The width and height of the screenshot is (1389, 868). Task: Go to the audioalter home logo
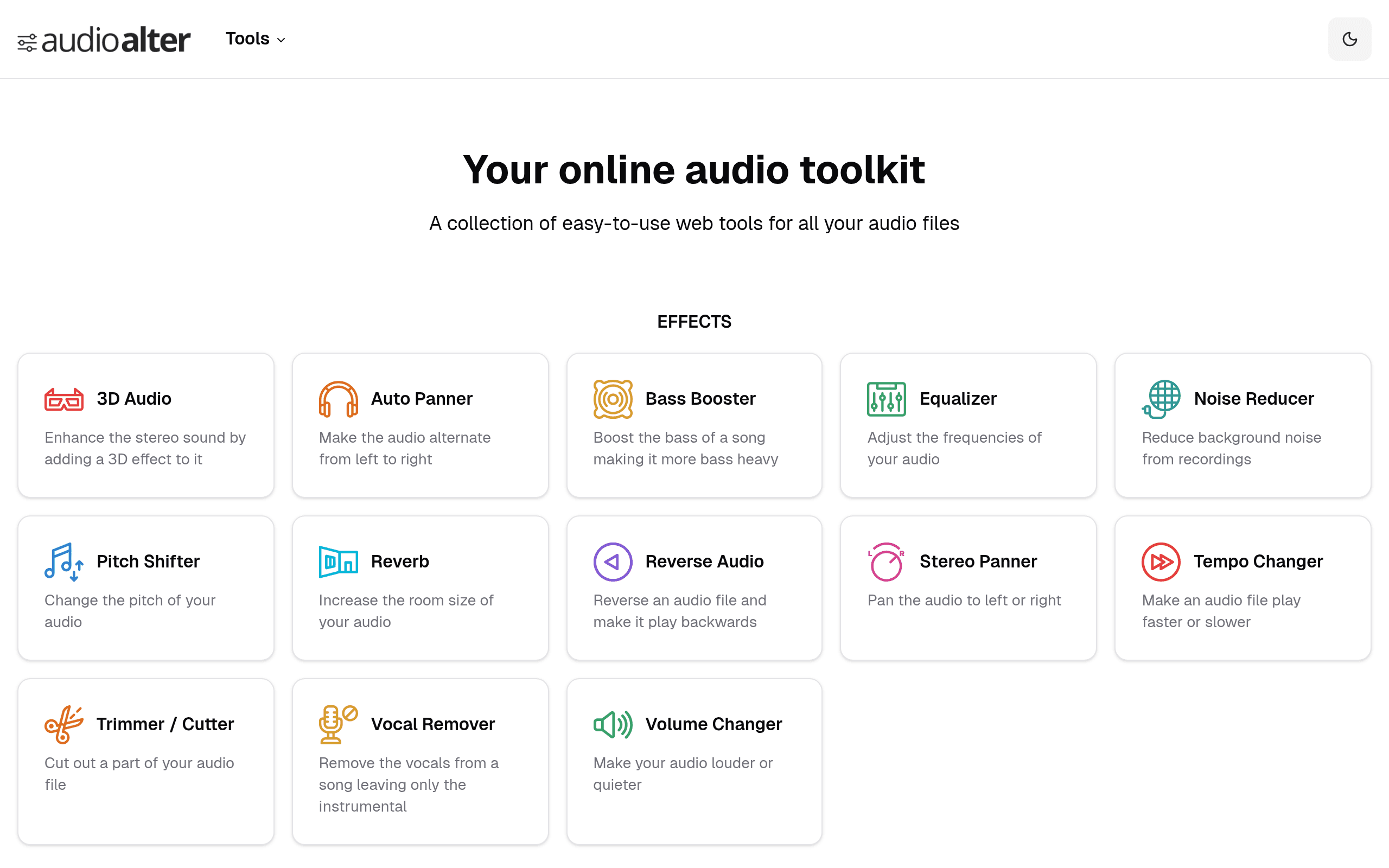(x=104, y=40)
